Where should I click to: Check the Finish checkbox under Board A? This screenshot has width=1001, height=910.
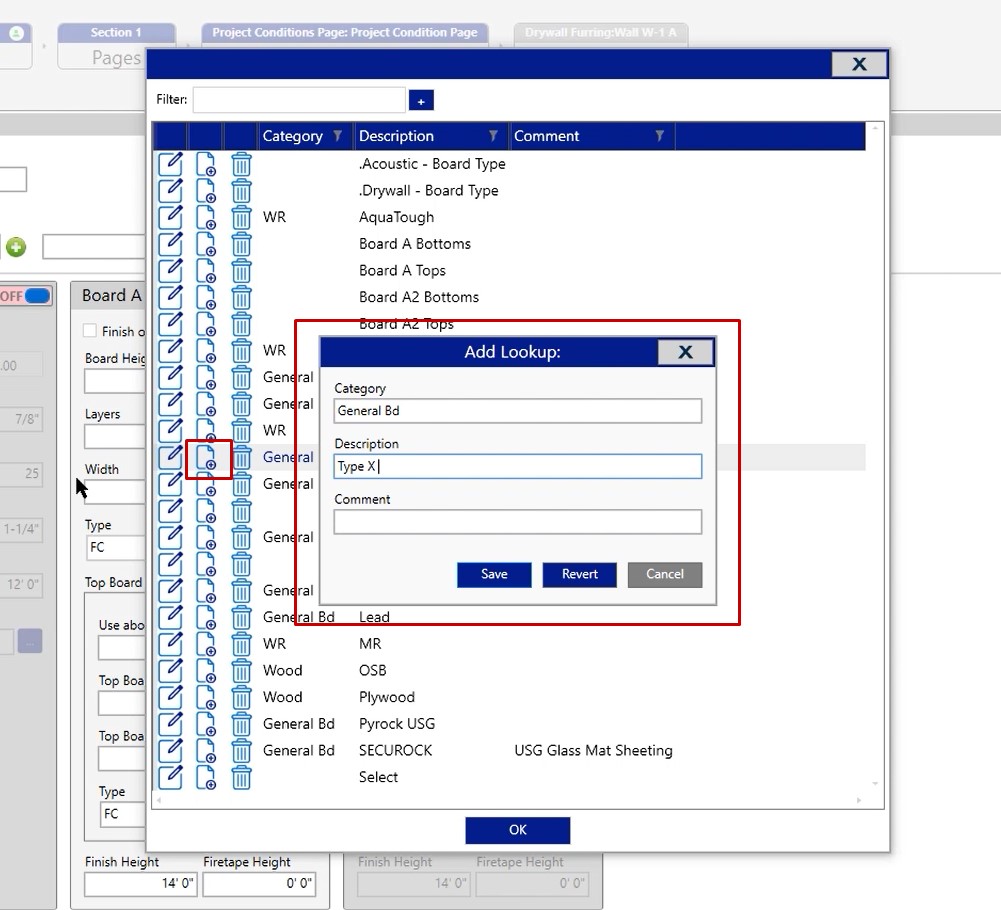[91, 331]
